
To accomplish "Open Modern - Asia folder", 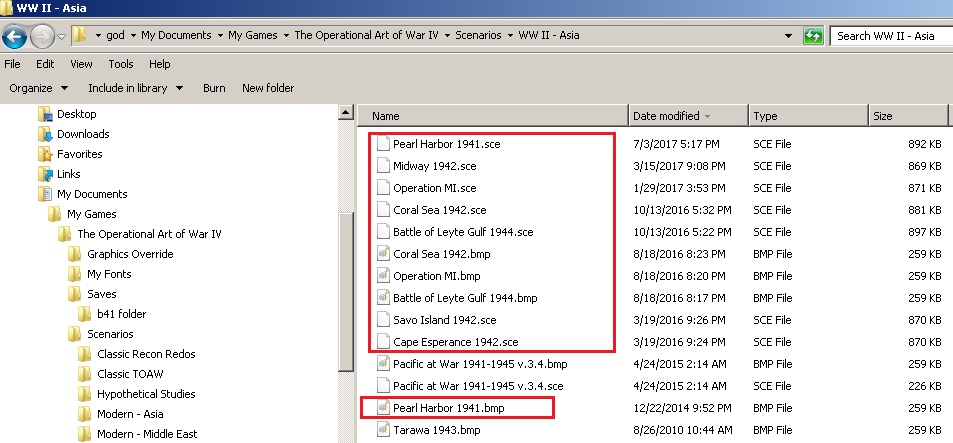I will (x=130, y=414).
